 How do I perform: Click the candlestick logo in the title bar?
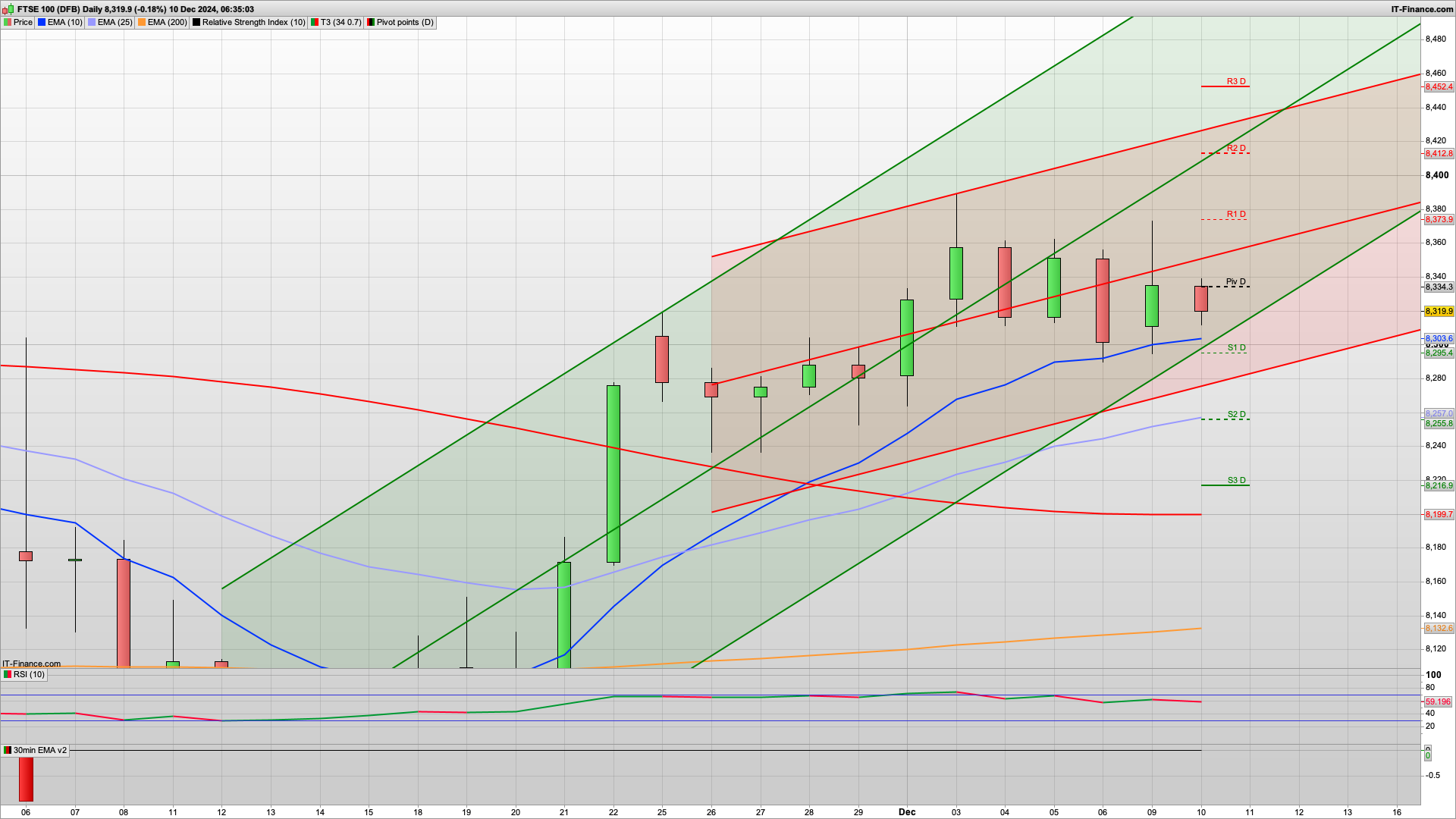[8, 10]
